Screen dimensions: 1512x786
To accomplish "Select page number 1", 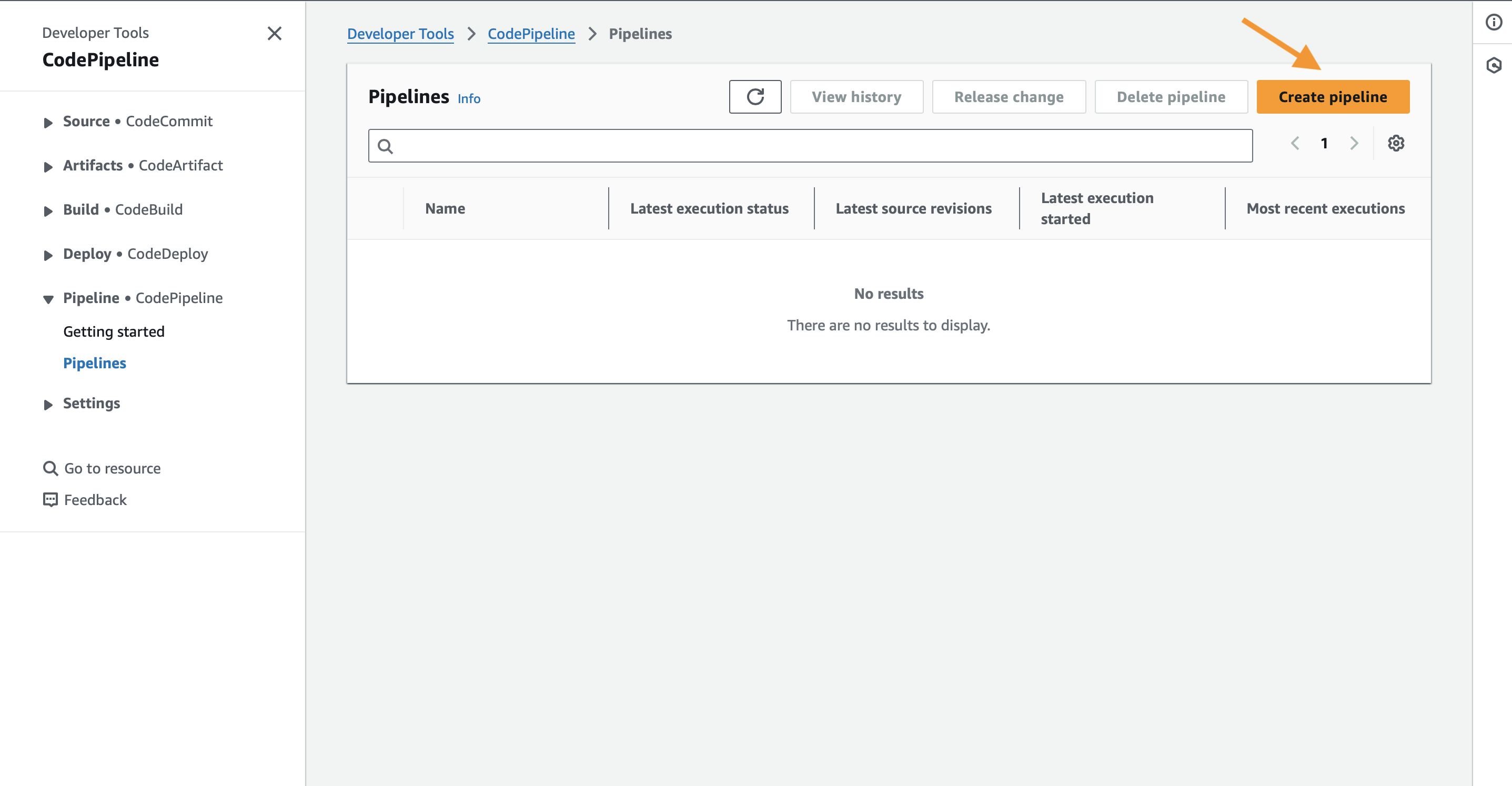I will [x=1324, y=143].
